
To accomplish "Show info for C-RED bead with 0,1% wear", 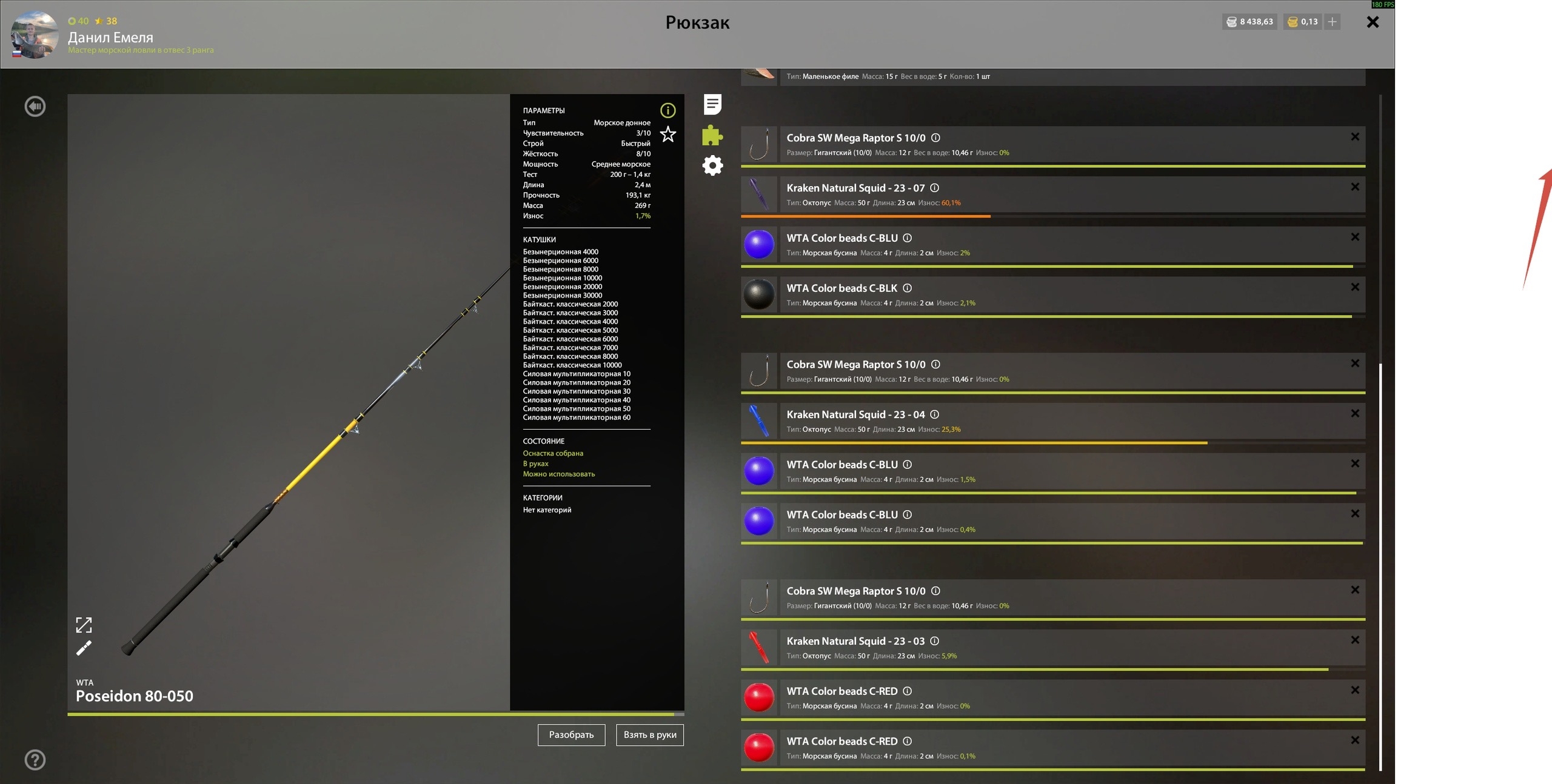I will point(907,741).
